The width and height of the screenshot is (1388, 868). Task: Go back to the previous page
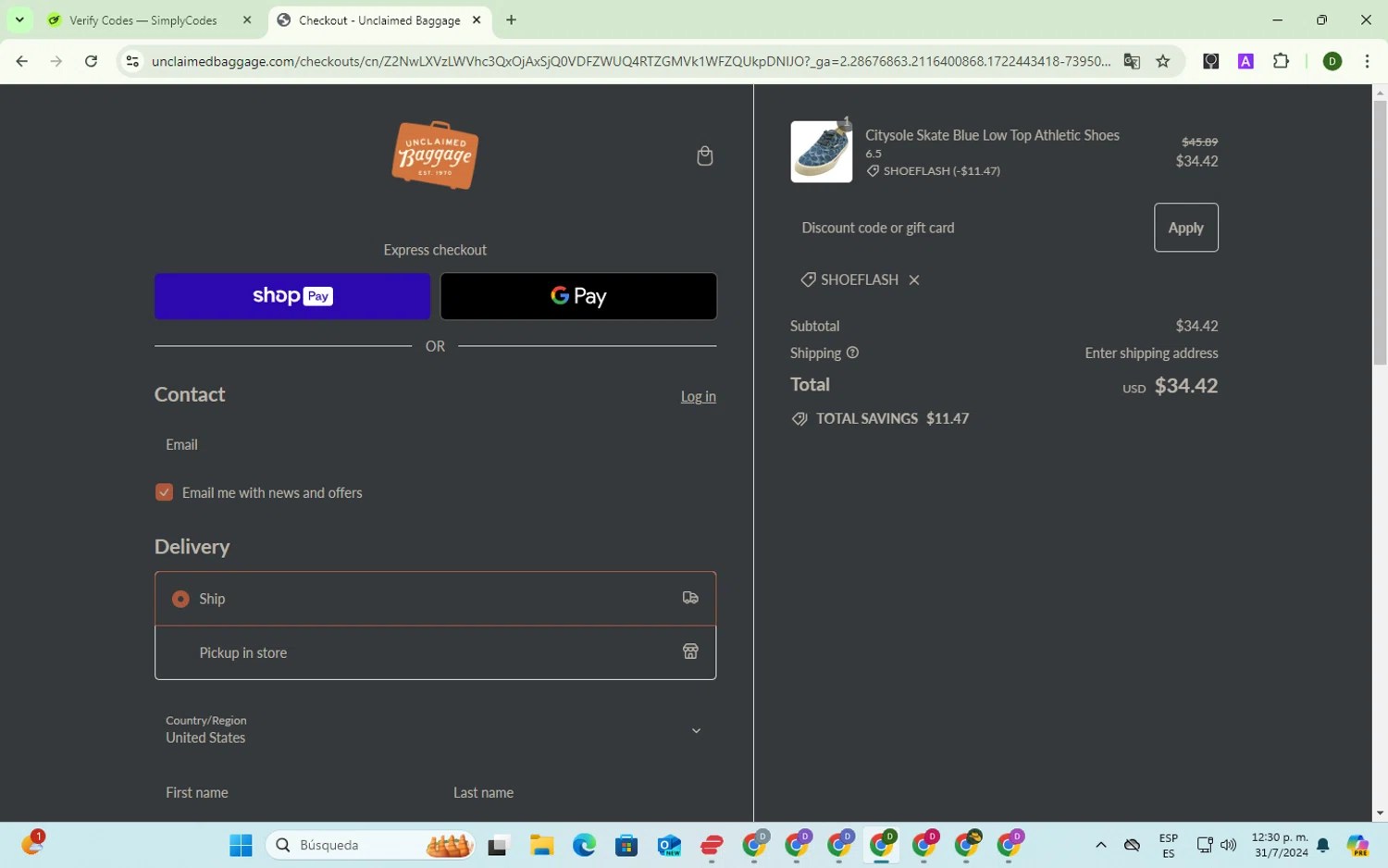pos(22,61)
